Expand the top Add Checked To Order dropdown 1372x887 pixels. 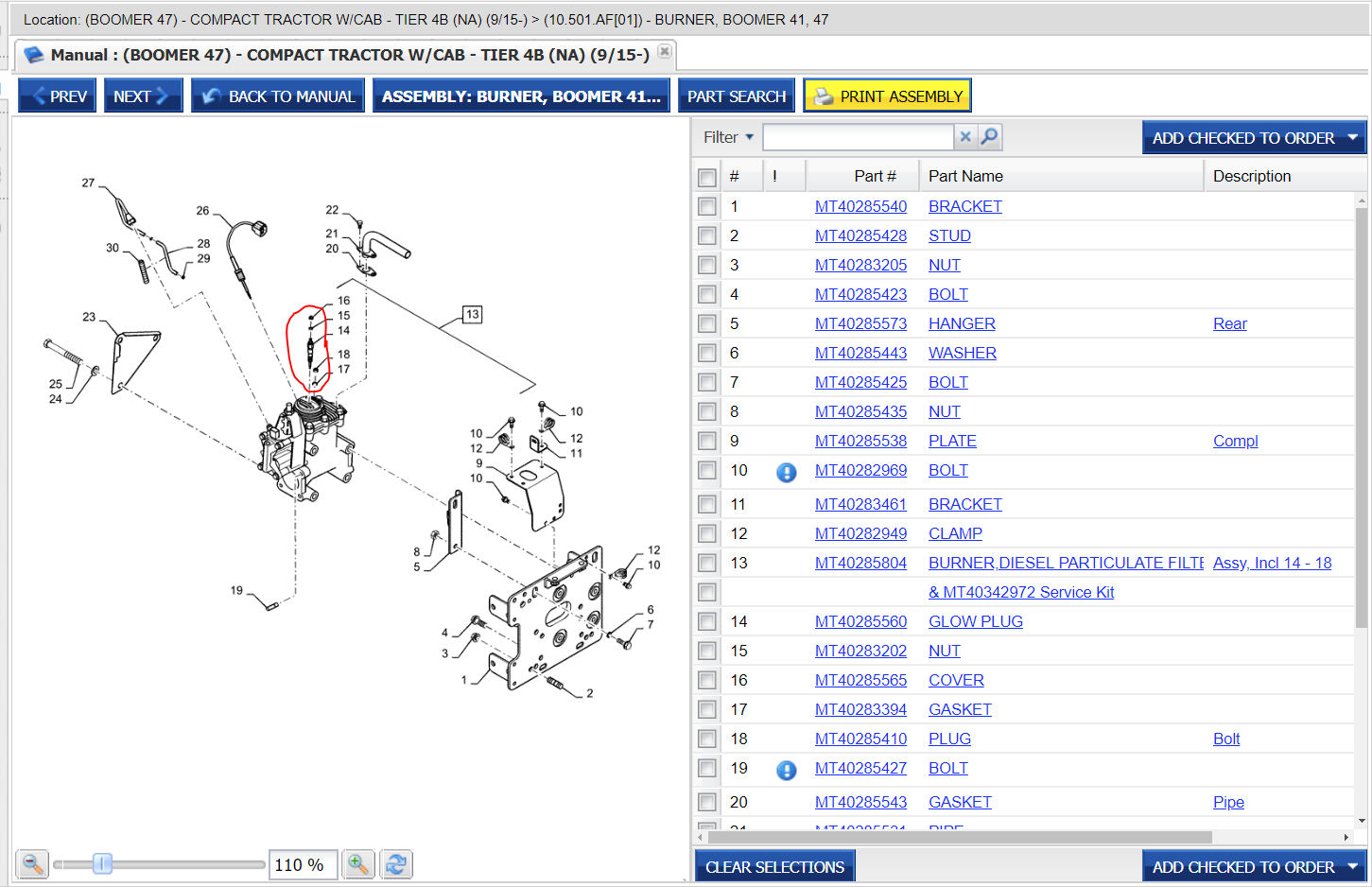pos(1352,138)
